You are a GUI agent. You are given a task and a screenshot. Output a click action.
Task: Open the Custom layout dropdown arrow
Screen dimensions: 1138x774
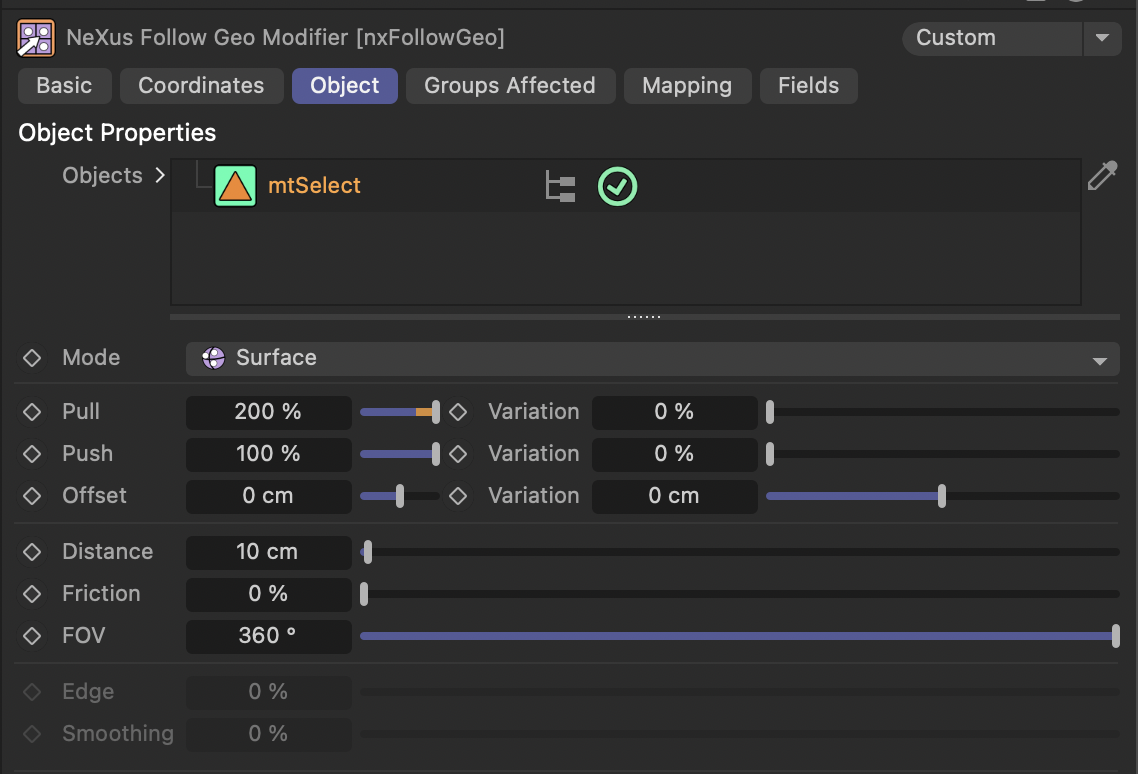pyautogui.click(x=1101, y=39)
